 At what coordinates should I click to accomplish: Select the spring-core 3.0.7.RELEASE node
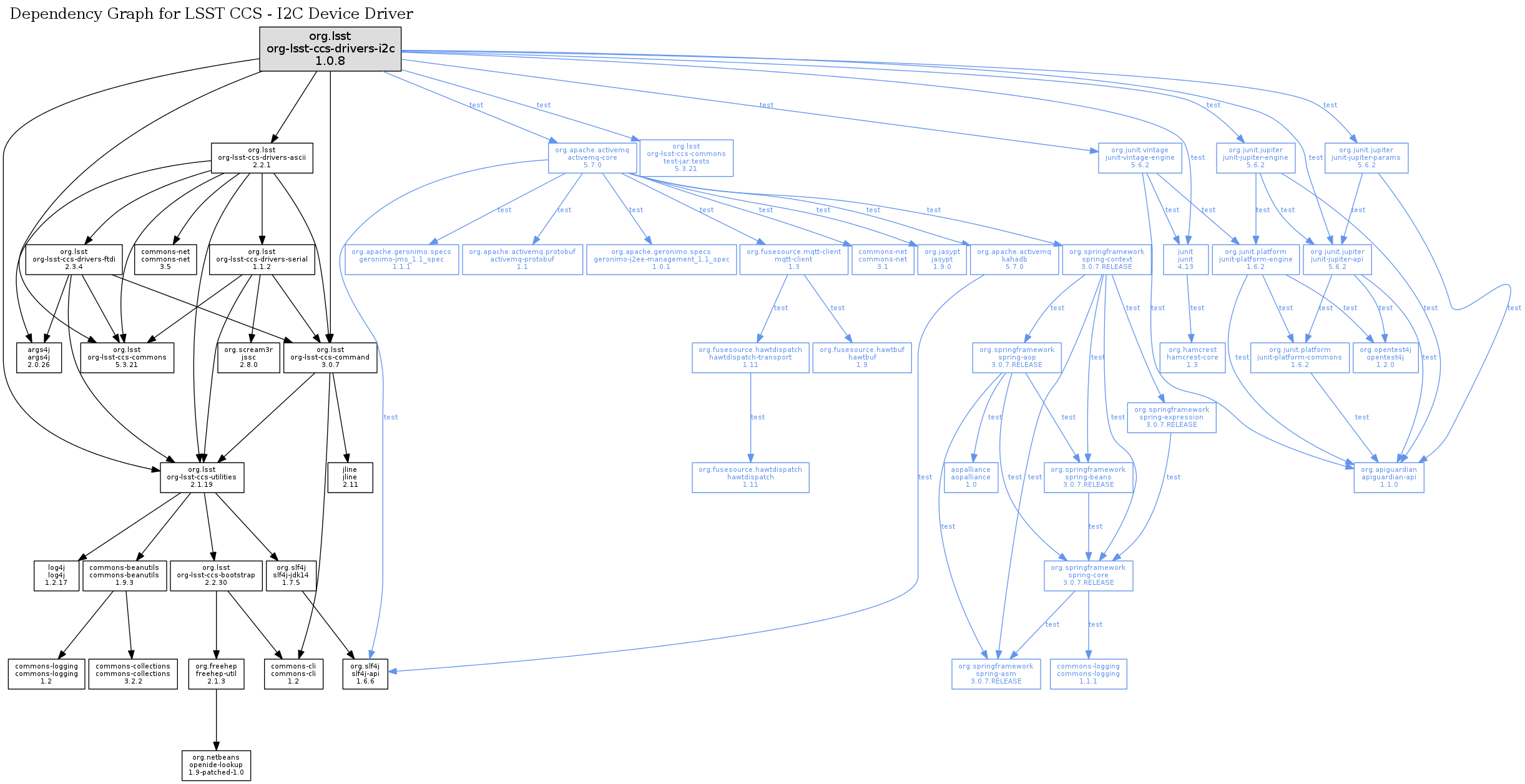click(x=1088, y=576)
